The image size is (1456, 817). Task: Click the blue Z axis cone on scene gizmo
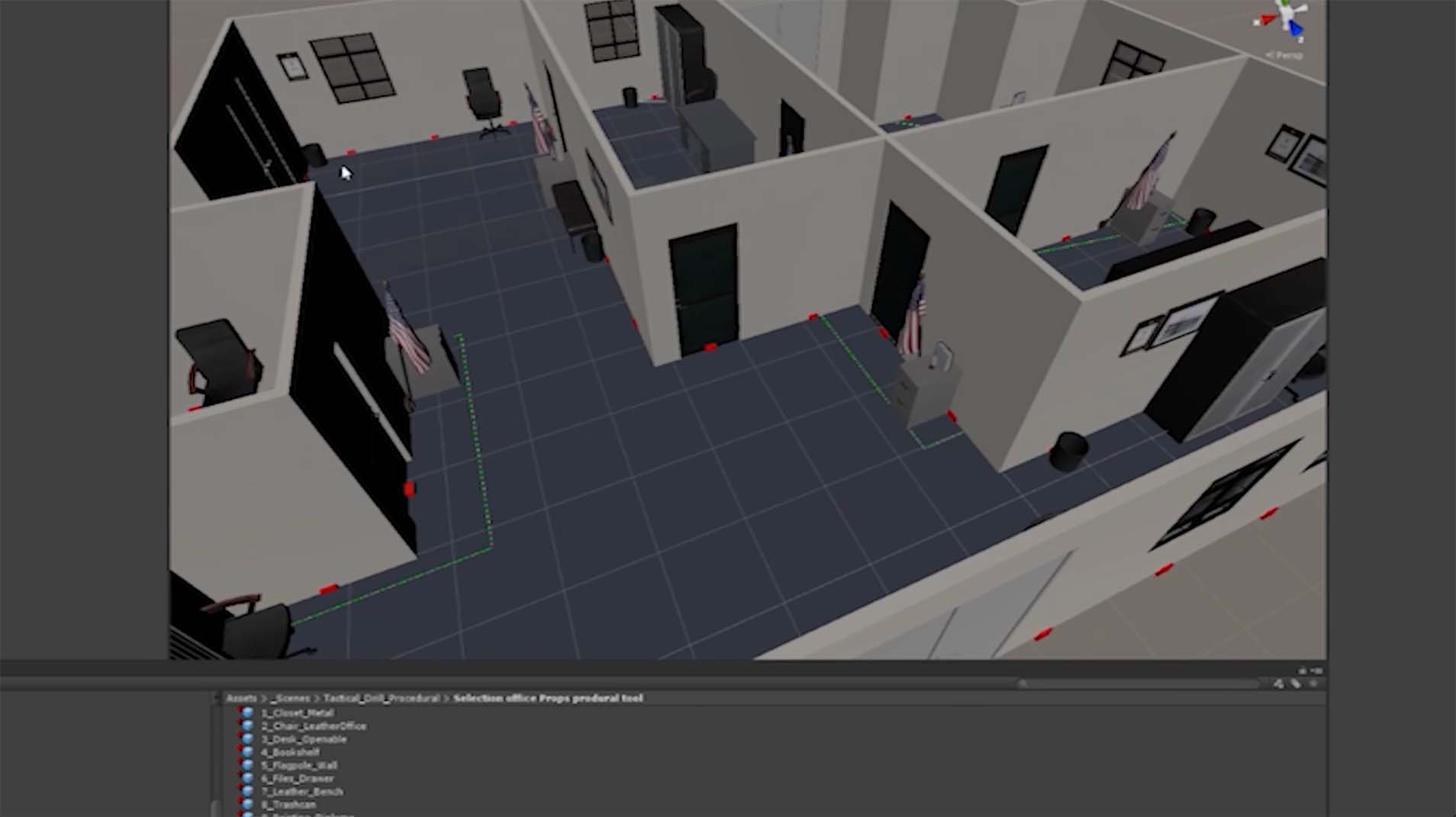pos(1297,29)
